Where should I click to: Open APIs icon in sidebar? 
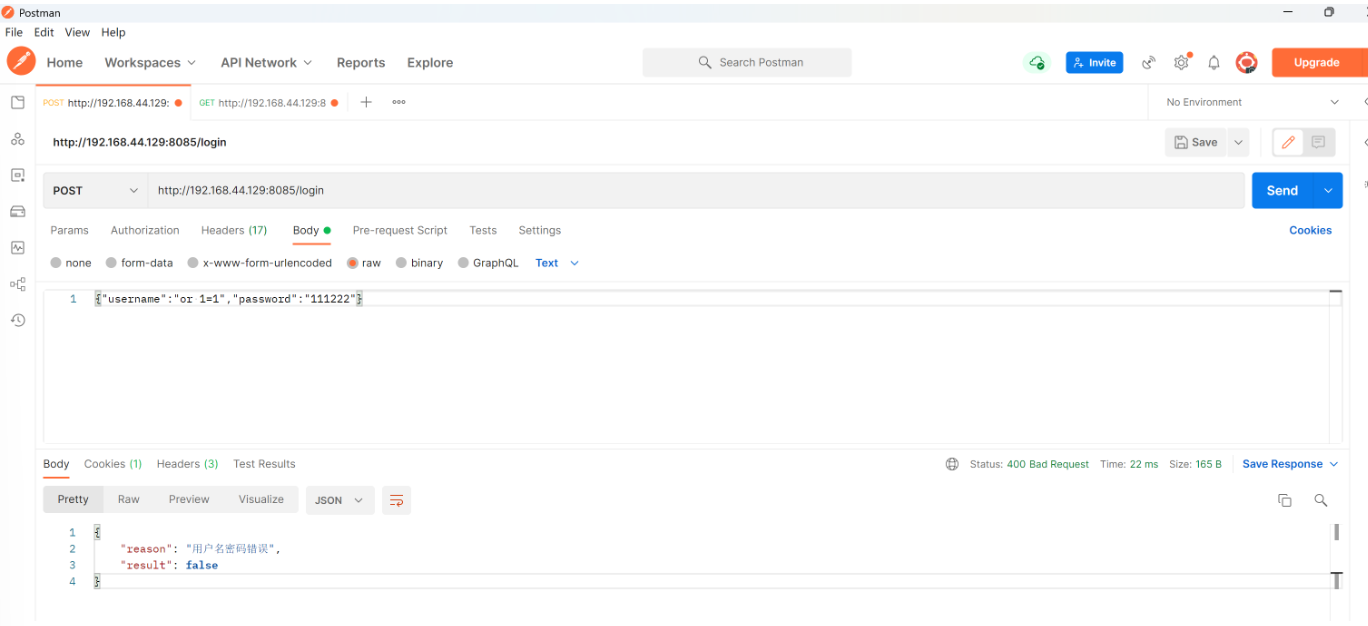click(x=17, y=139)
